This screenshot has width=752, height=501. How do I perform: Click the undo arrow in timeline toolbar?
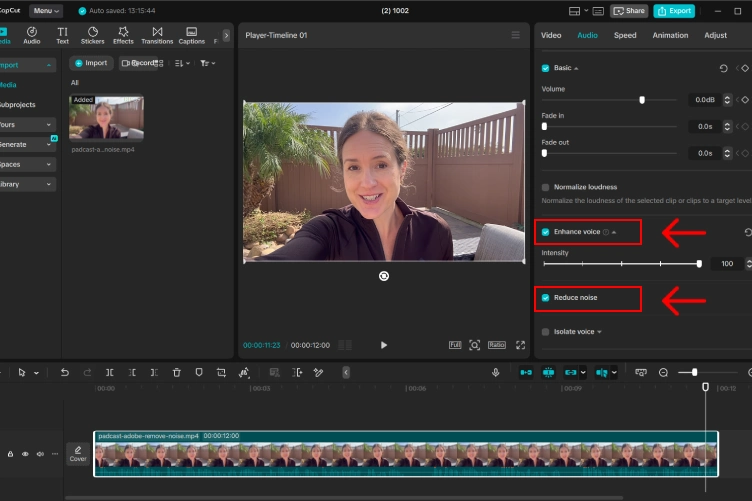pos(64,373)
